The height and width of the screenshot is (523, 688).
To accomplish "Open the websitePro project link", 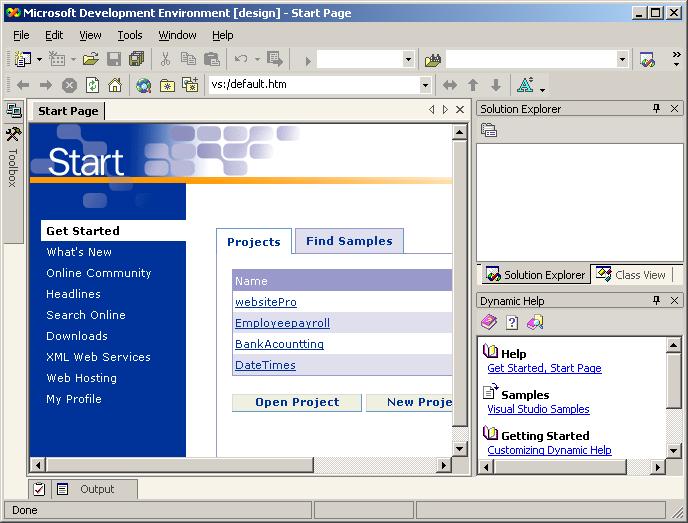I will pos(265,302).
